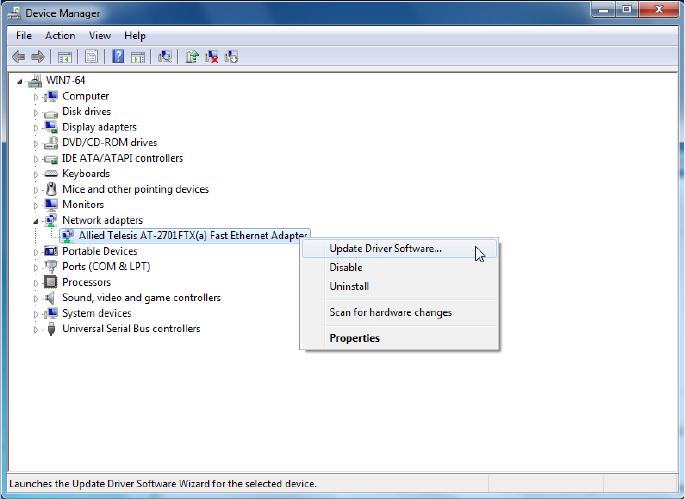
Task: Choose Update Driver Software... from context menu
Action: (x=399, y=249)
